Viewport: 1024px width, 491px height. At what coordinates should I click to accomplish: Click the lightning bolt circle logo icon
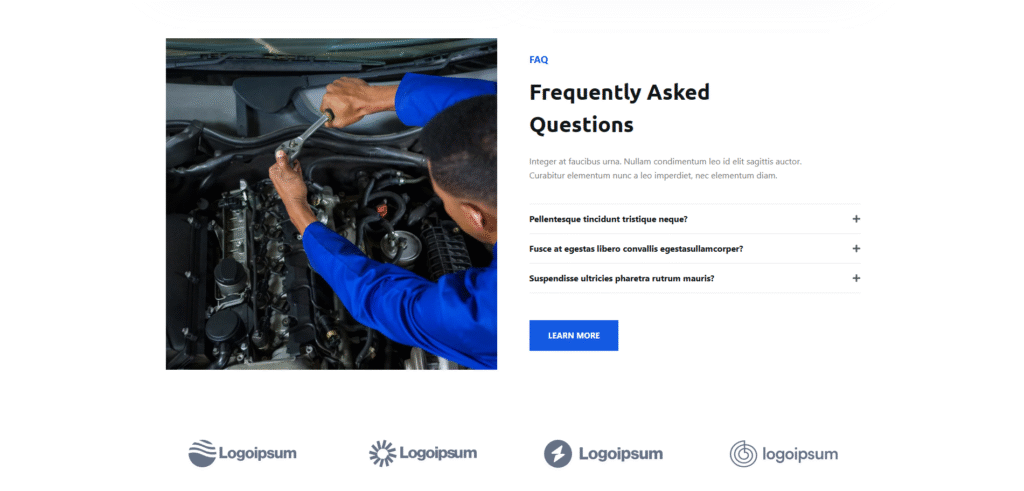pyautogui.click(x=558, y=454)
